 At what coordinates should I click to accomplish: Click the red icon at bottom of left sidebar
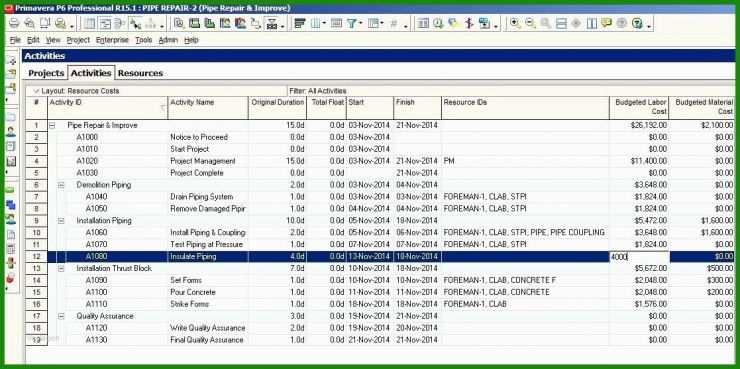tap(10, 277)
